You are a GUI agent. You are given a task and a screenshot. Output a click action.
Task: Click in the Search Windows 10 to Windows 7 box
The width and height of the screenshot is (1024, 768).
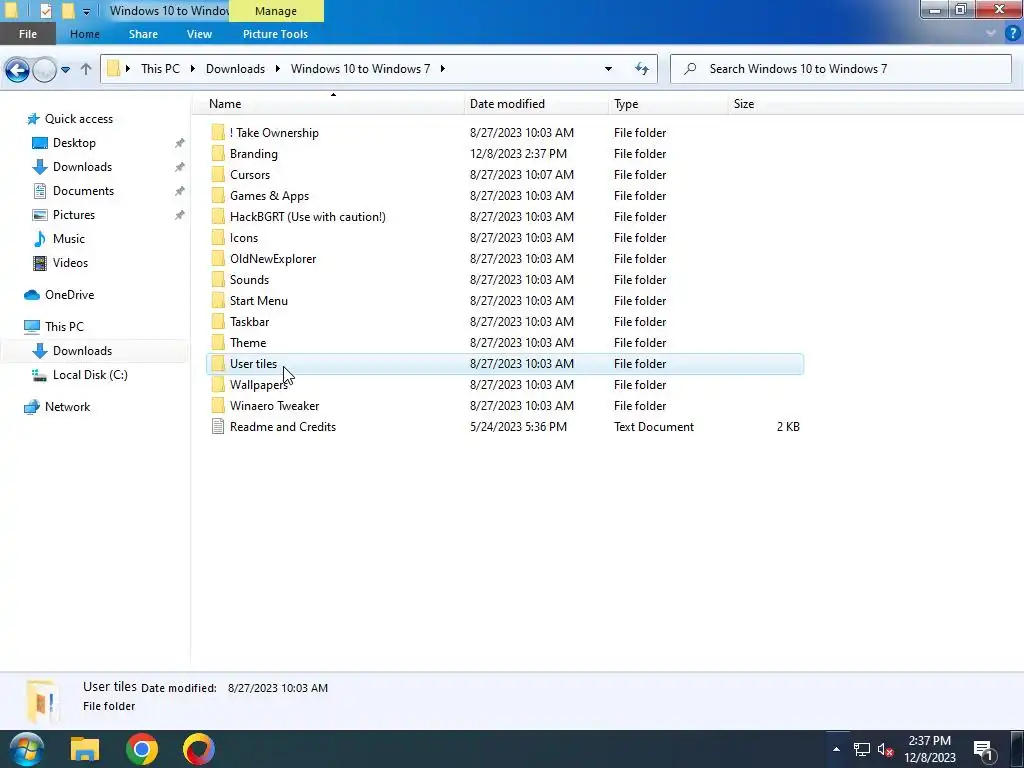[840, 69]
